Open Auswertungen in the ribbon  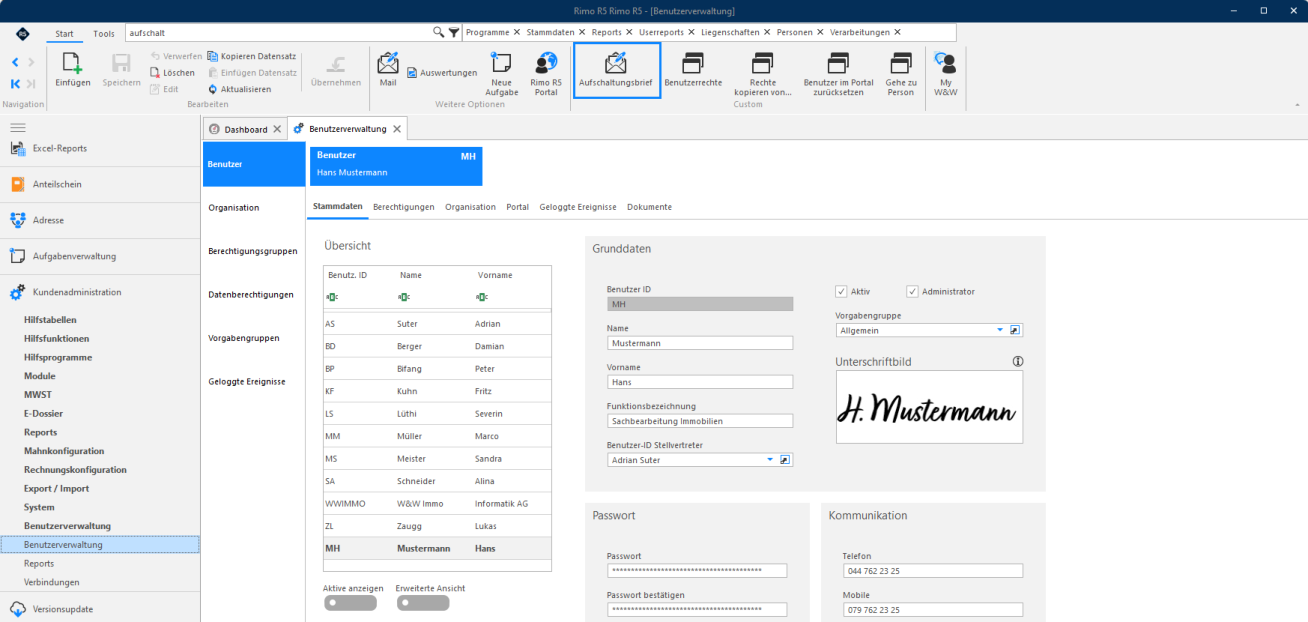[x=441, y=72]
